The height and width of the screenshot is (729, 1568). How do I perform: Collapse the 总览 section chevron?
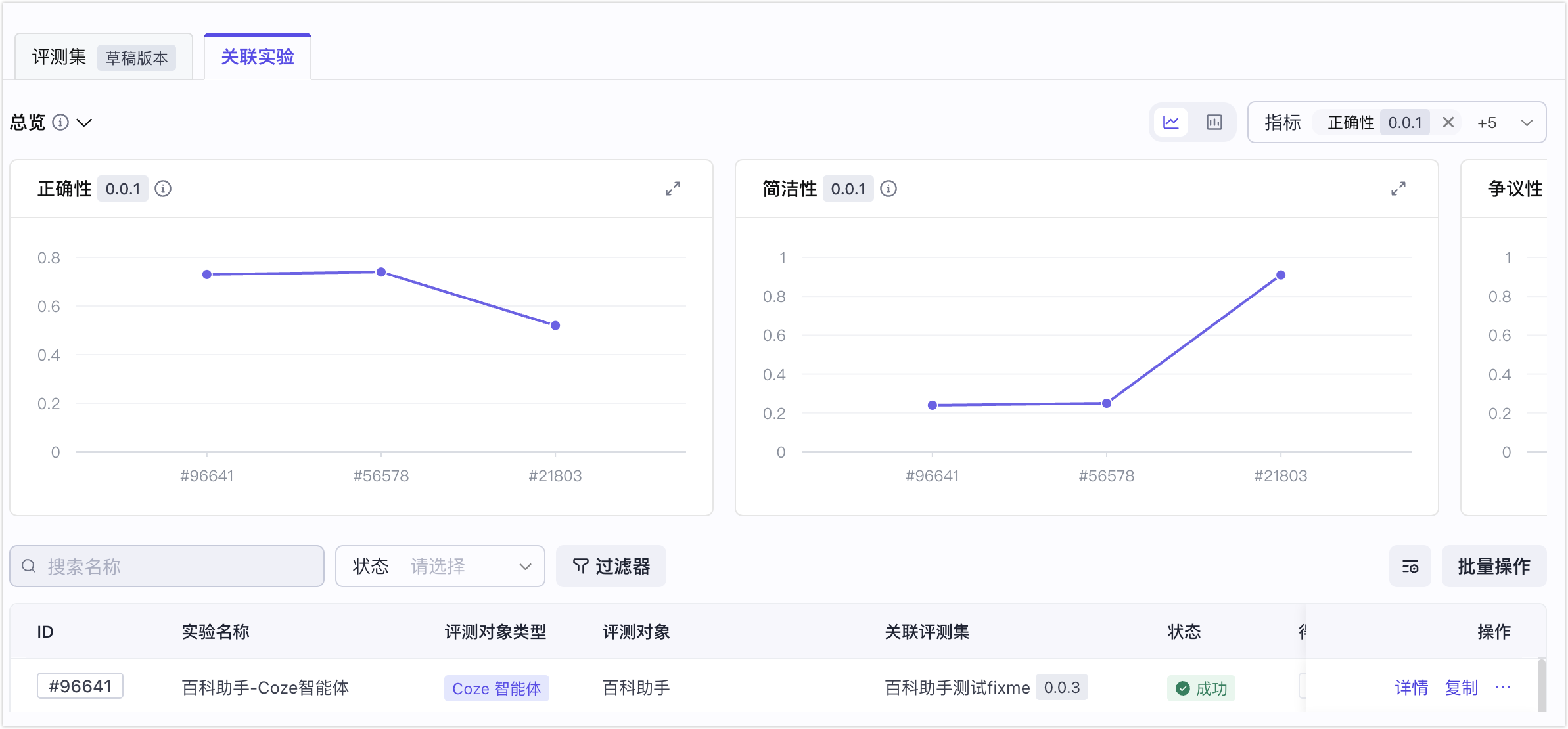[x=84, y=123]
